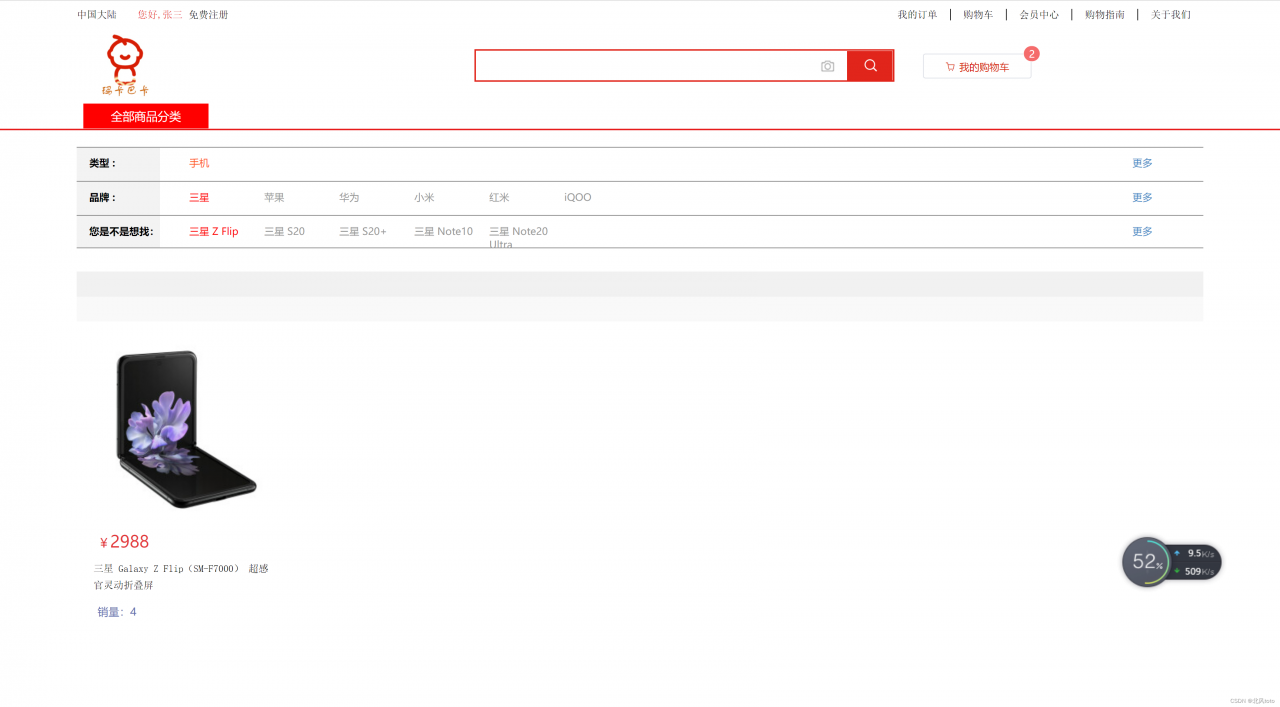Open the Galaxy Z Flip product image
The height and width of the screenshot is (707, 1280).
tap(186, 428)
